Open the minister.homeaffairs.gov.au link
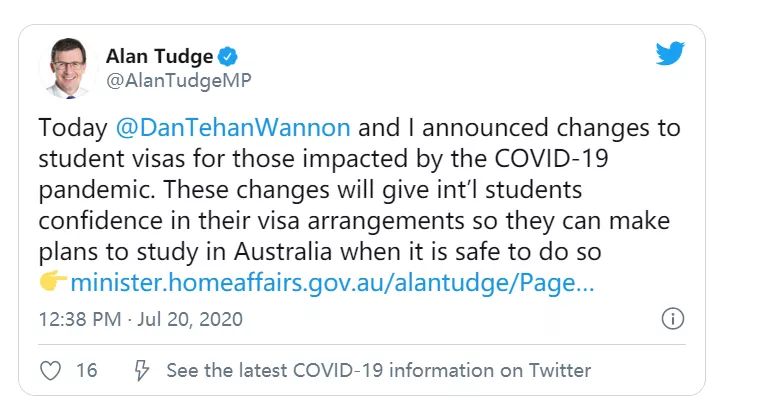The height and width of the screenshot is (412, 778). coord(332,282)
